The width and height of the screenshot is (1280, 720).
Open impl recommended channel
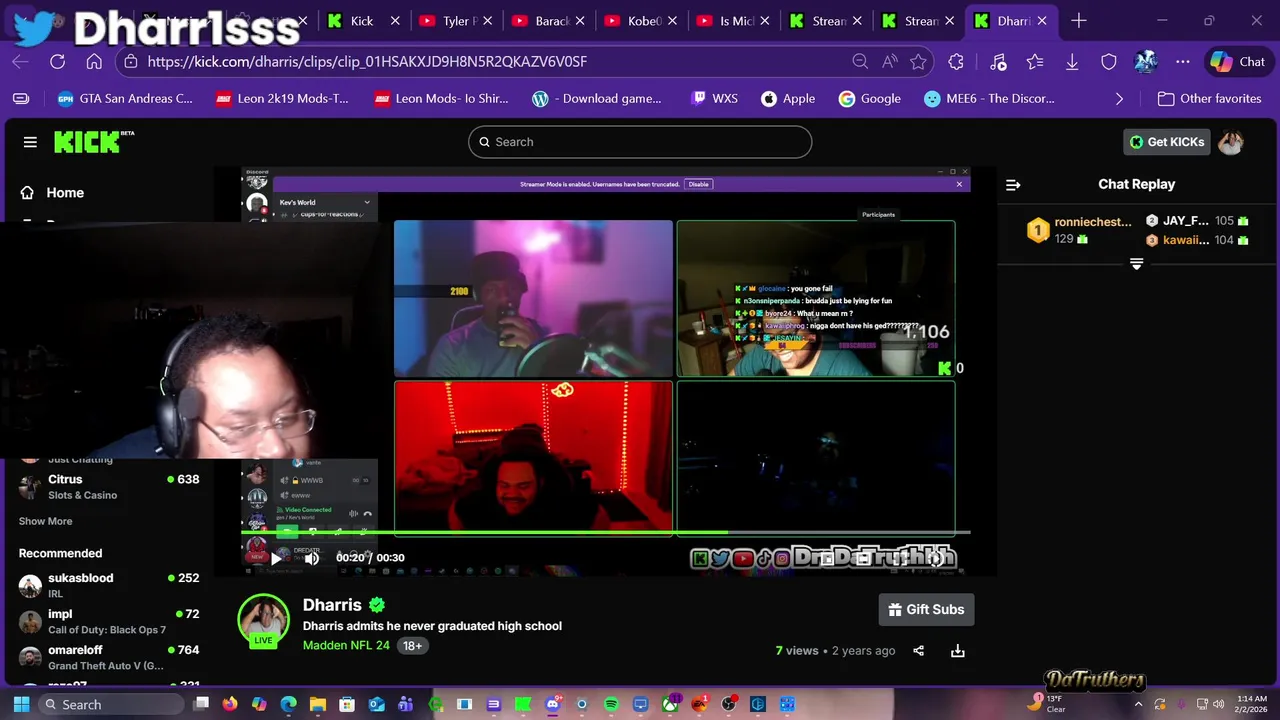point(109,621)
